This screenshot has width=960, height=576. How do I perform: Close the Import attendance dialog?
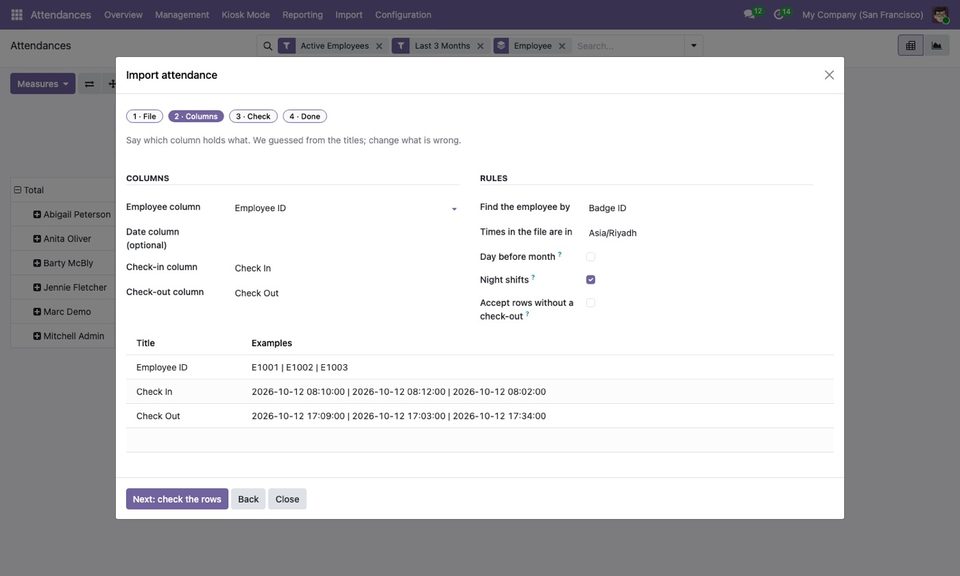(829, 75)
